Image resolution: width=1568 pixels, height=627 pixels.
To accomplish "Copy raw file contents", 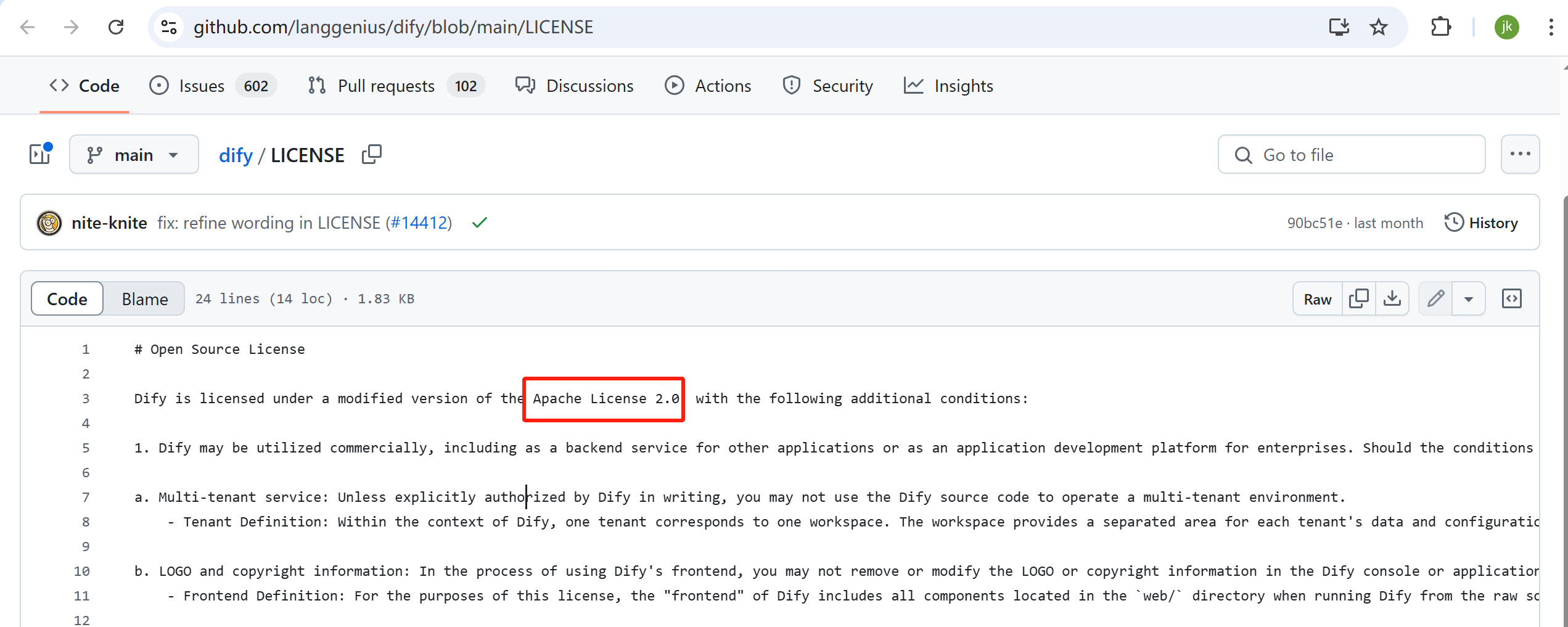I will (x=1358, y=298).
